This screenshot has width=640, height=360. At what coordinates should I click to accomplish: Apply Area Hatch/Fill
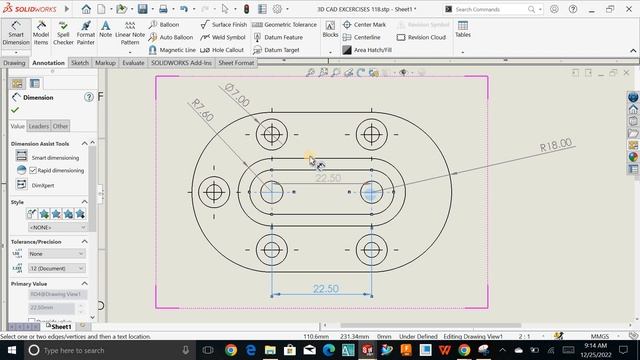[367, 50]
